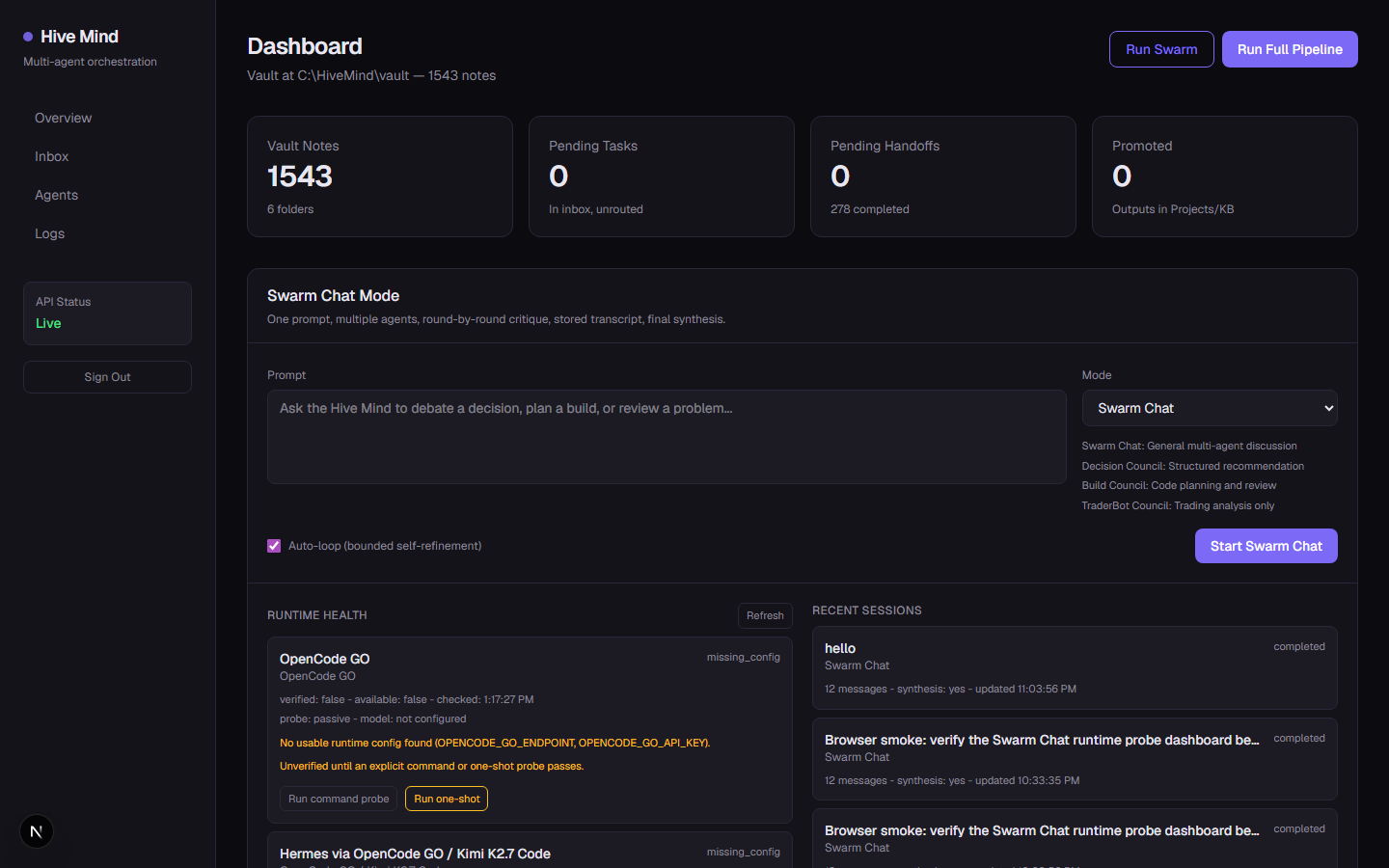Focus the Prompt text area
Screen dimensions: 1389x868
click(x=667, y=437)
